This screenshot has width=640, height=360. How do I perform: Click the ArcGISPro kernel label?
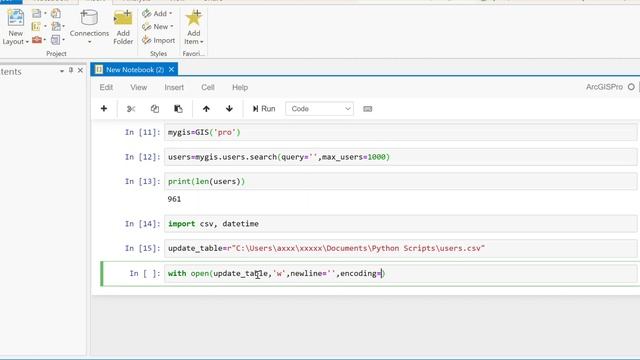pyautogui.click(x=604, y=87)
